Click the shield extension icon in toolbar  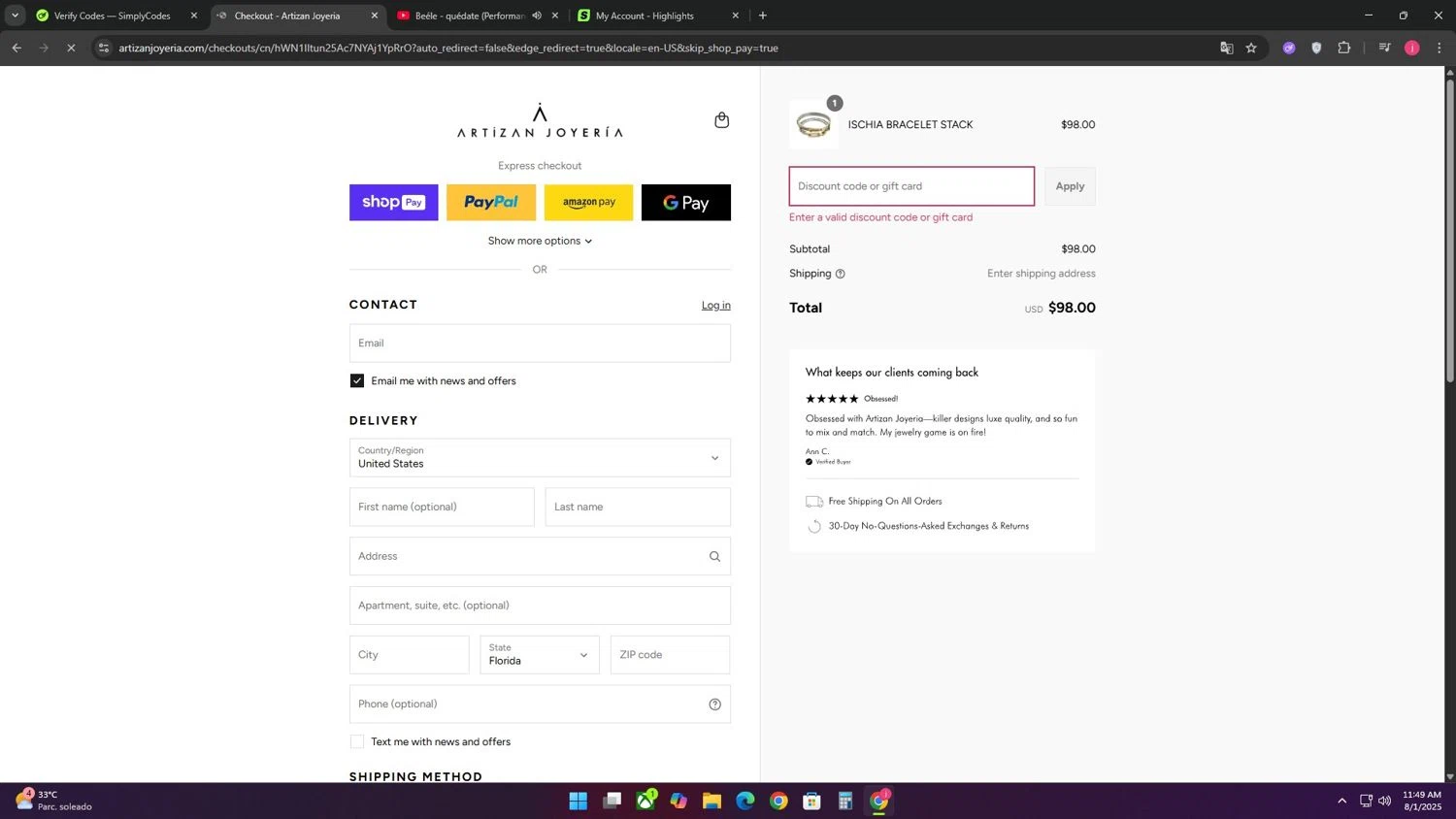[x=1316, y=48]
